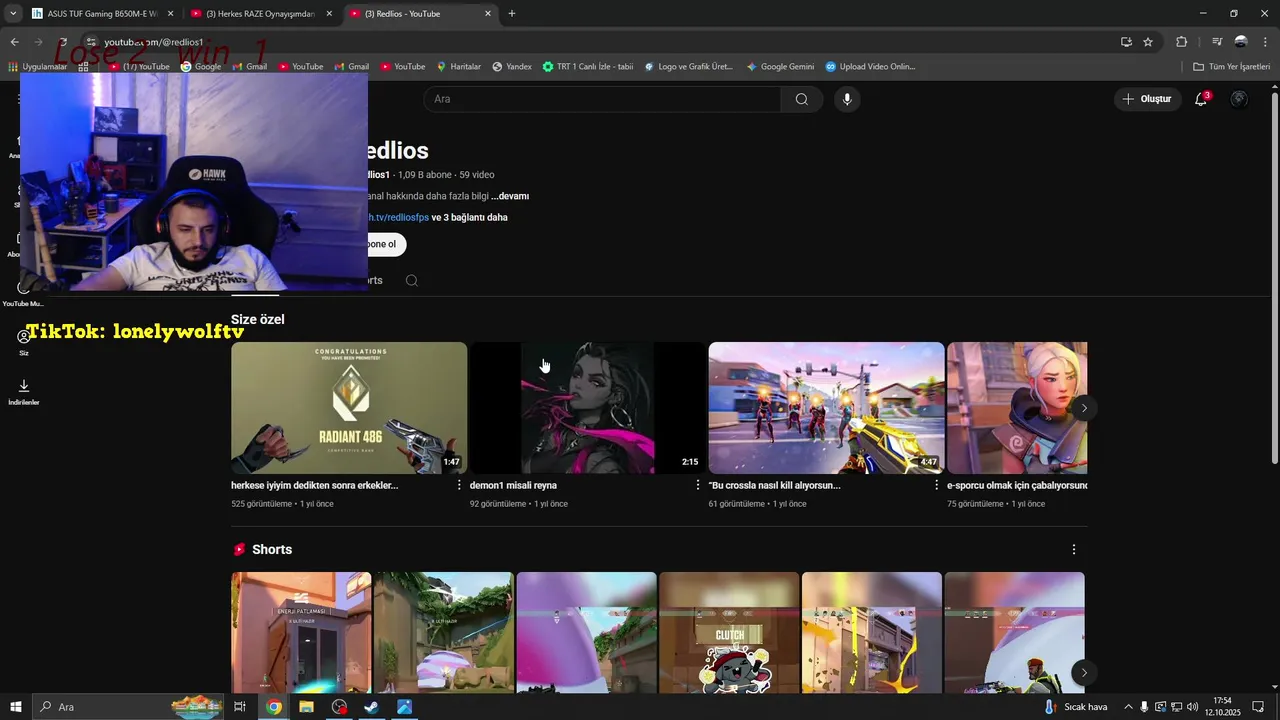Open 'e-sporcu olmak için çabalıyorsun' video title
1280x720 pixels.
1017,485
